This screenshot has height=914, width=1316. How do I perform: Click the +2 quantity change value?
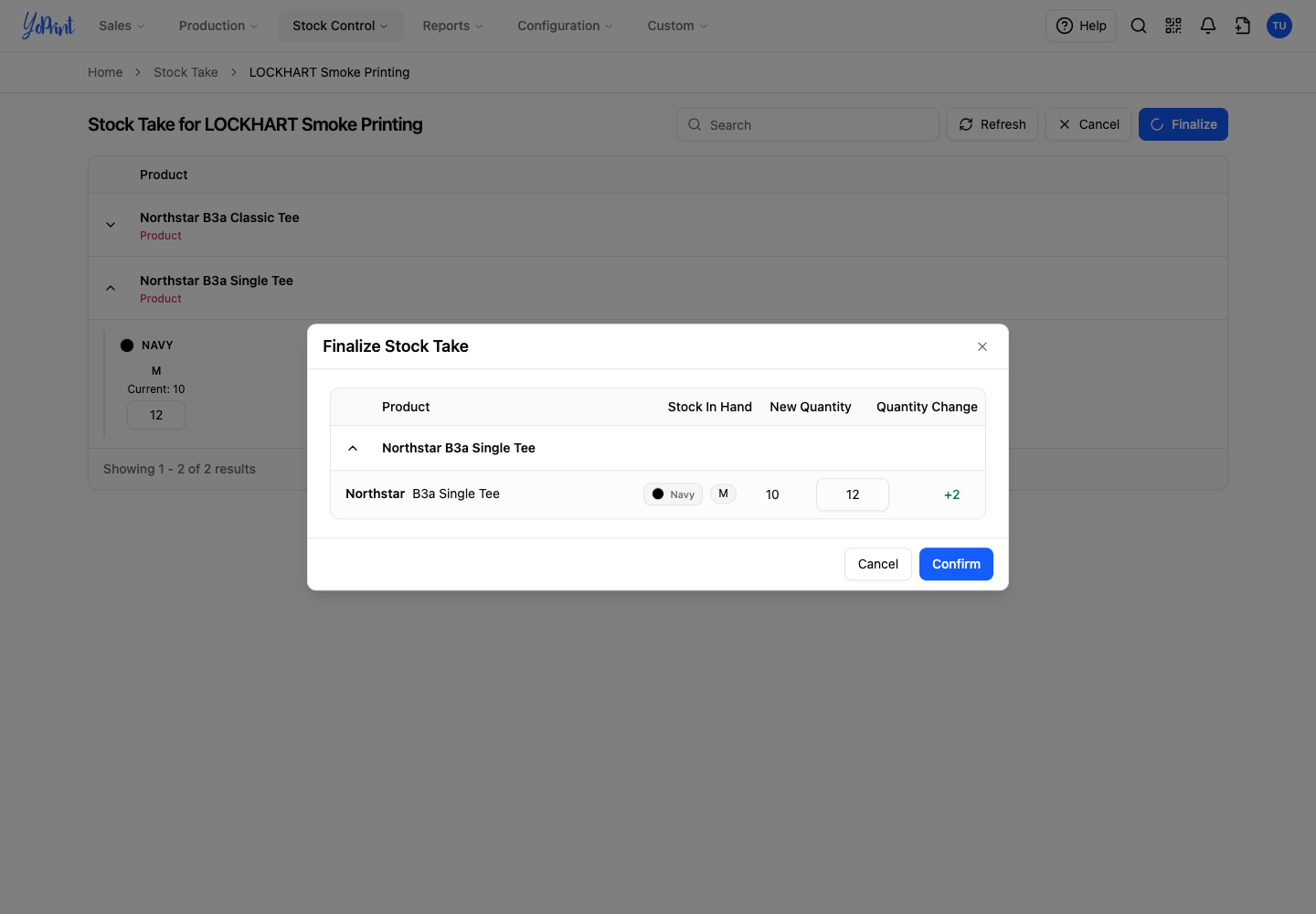pos(952,494)
